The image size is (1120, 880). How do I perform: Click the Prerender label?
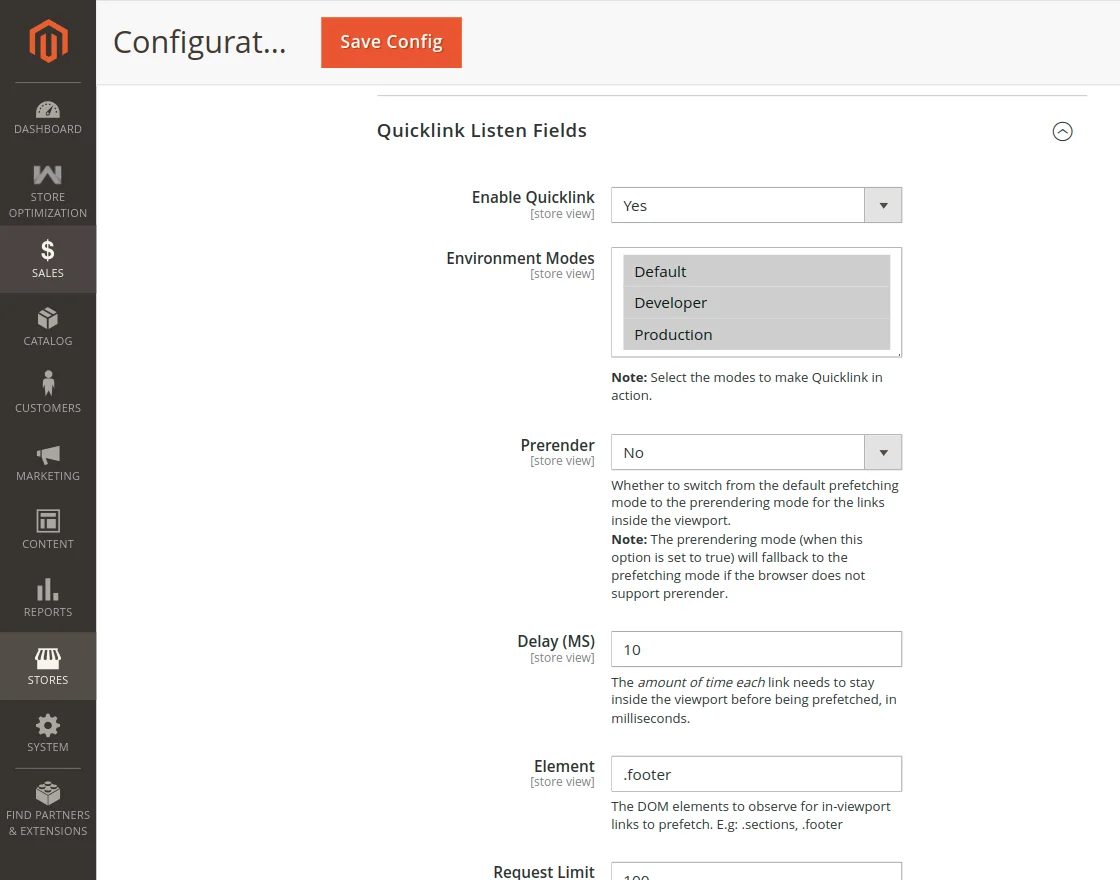click(557, 445)
